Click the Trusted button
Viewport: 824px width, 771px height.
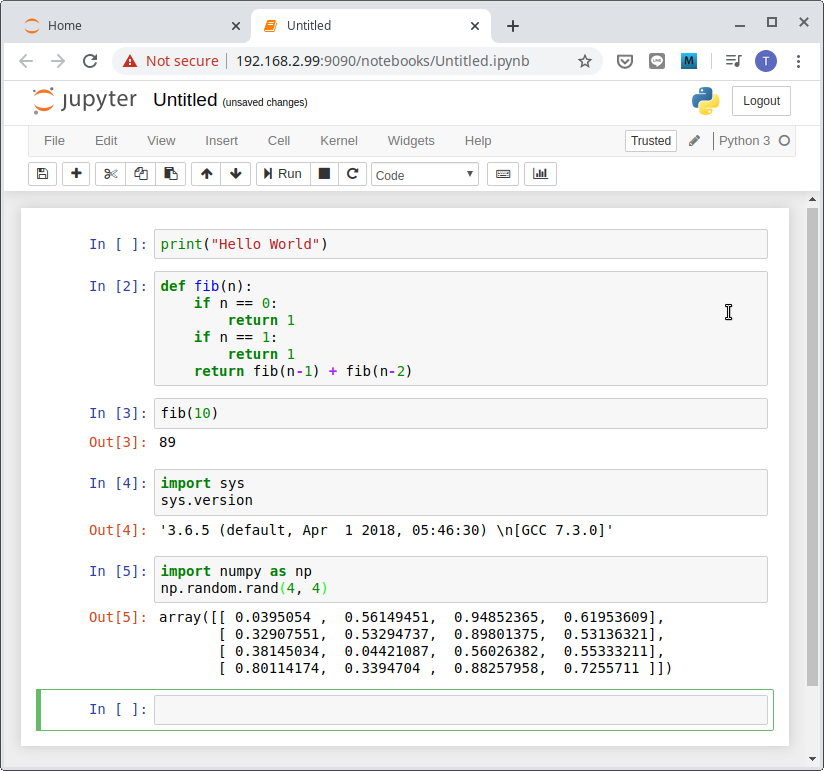click(651, 141)
